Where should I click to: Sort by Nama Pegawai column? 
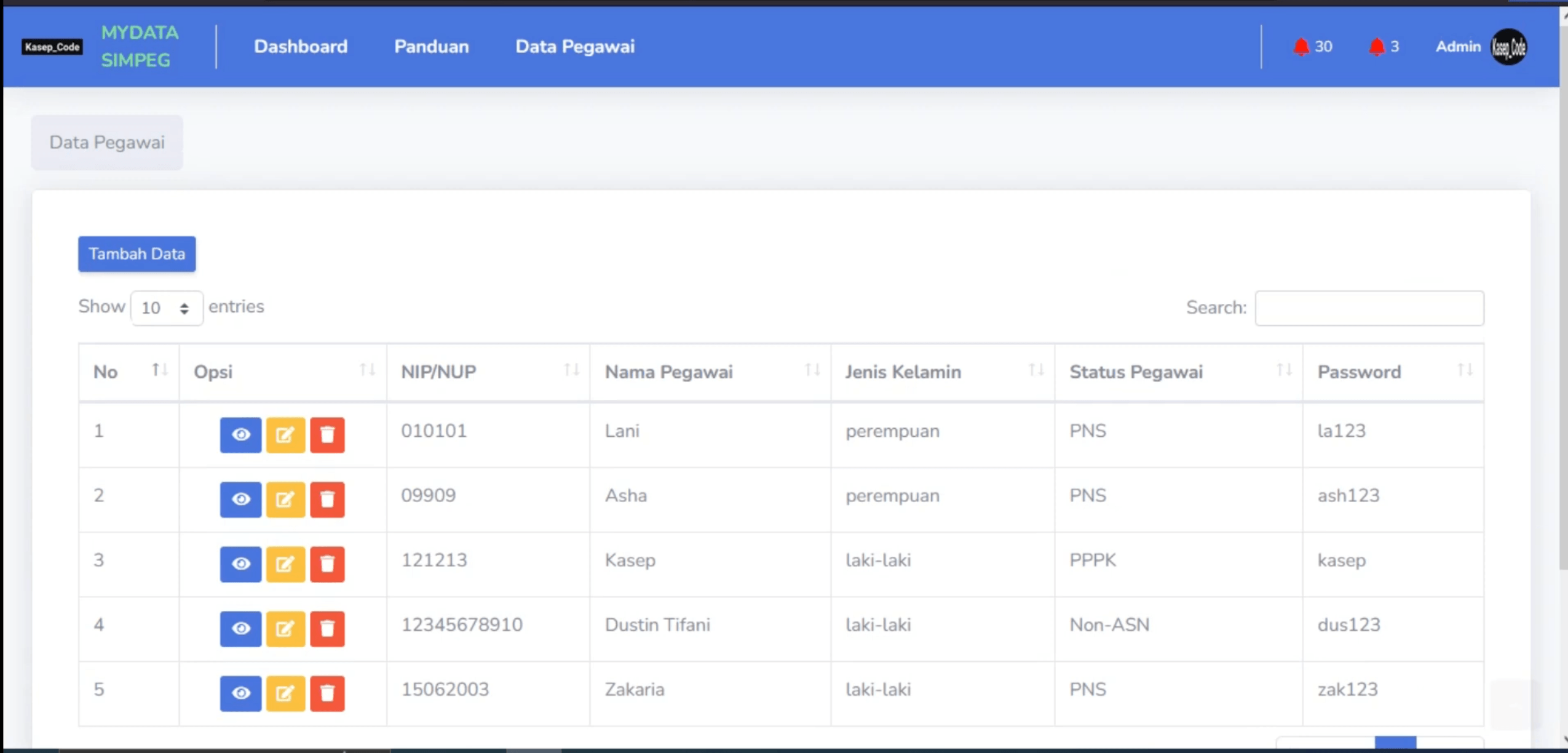[710, 372]
